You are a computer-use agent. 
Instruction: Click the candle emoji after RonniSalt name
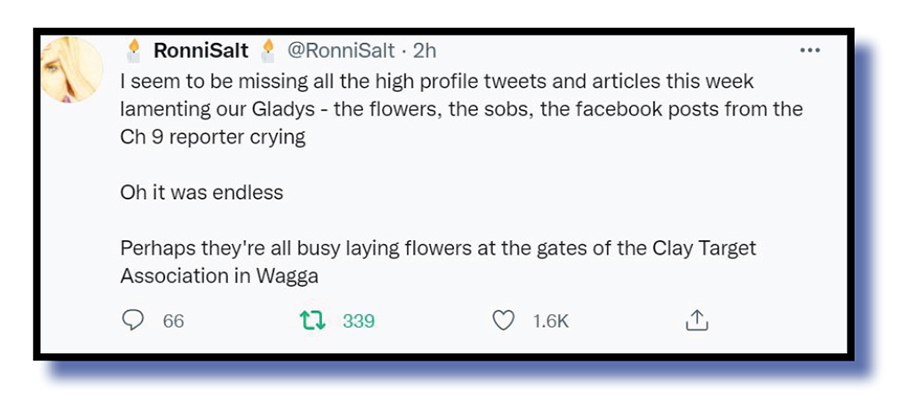[266, 50]
